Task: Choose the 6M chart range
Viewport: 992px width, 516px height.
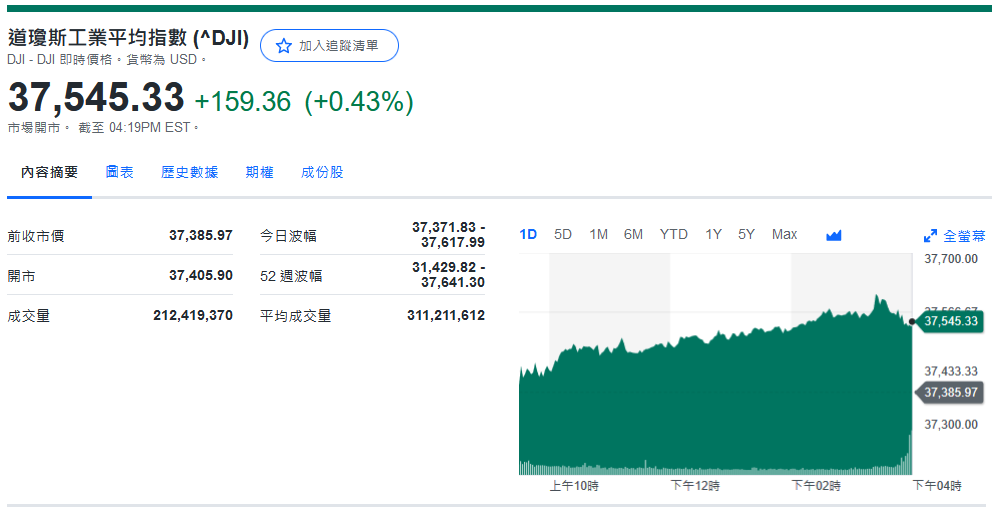Action: 633,234
